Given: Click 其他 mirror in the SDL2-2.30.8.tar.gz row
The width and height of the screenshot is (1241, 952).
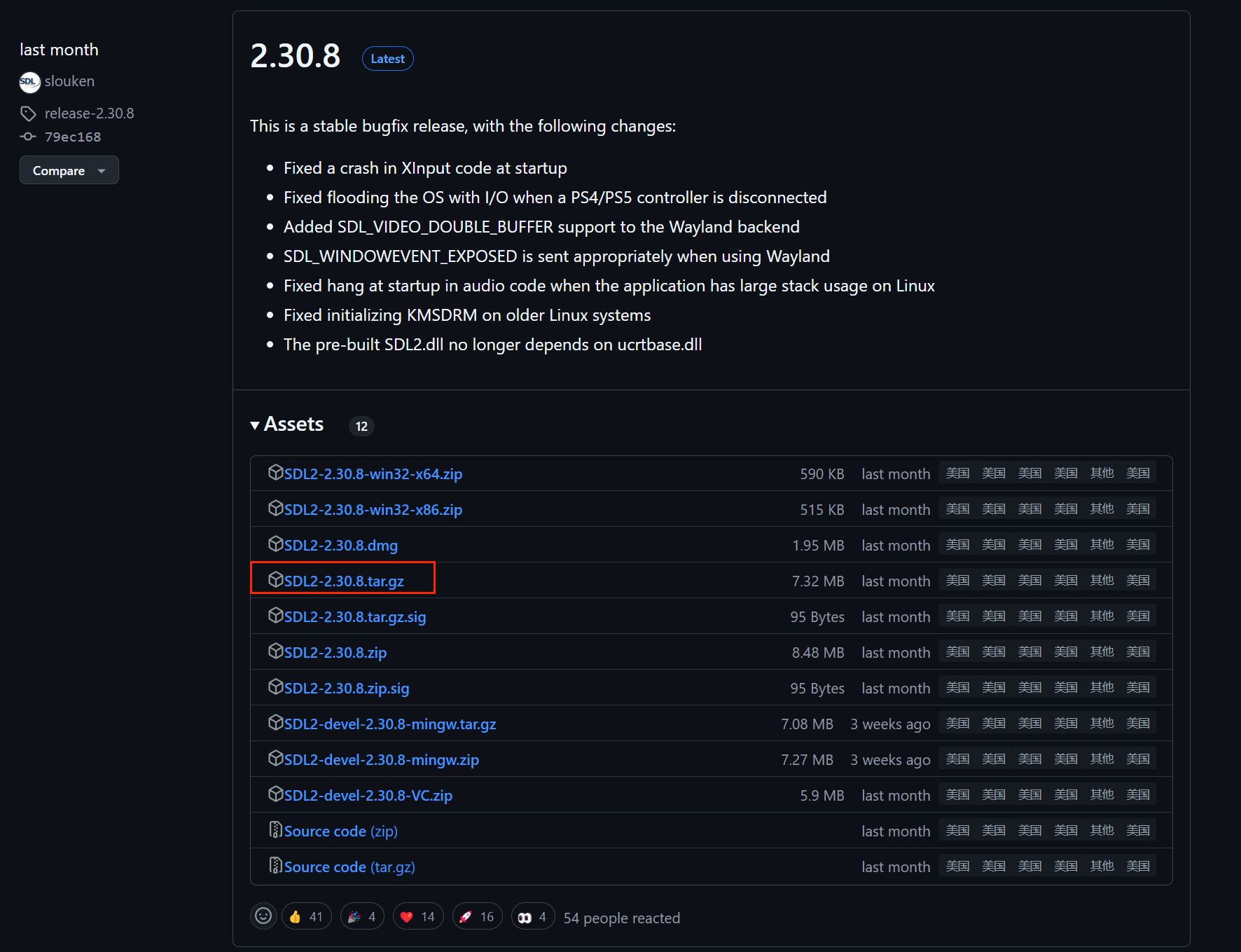Looking at the screenshot, I should [x=1102, y=581].
